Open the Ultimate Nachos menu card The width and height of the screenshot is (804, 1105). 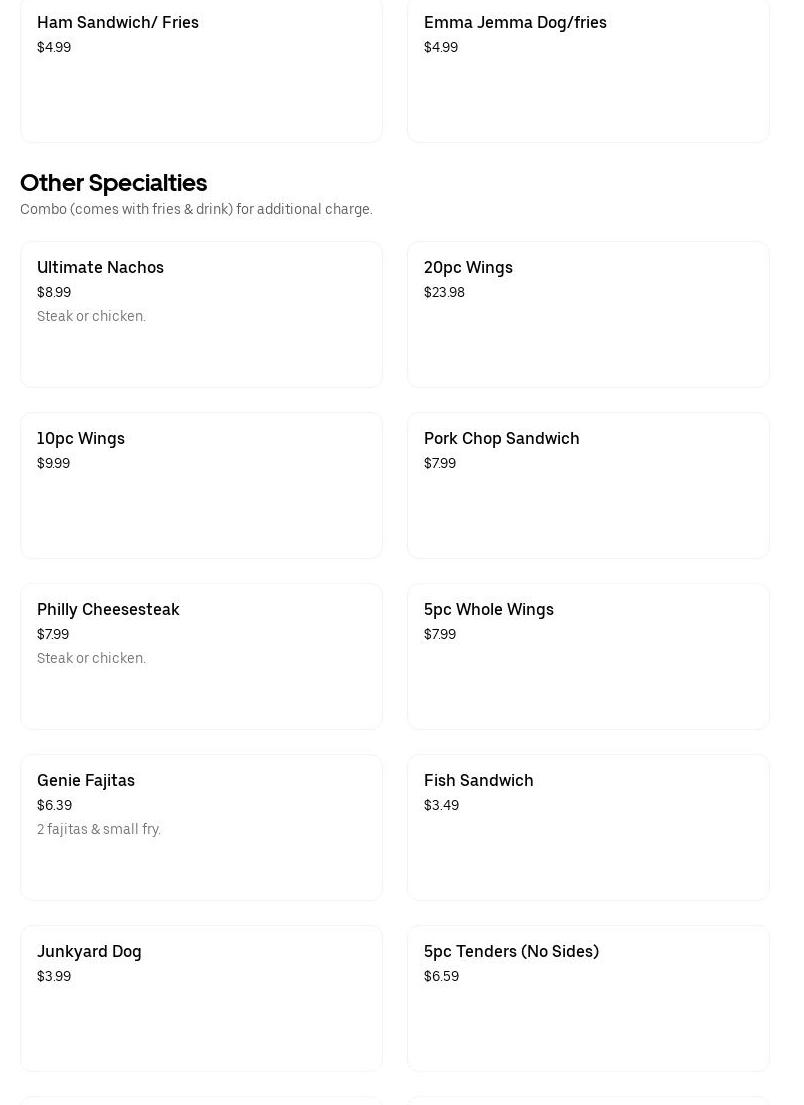pyautogui.click(x=201, y=314)
